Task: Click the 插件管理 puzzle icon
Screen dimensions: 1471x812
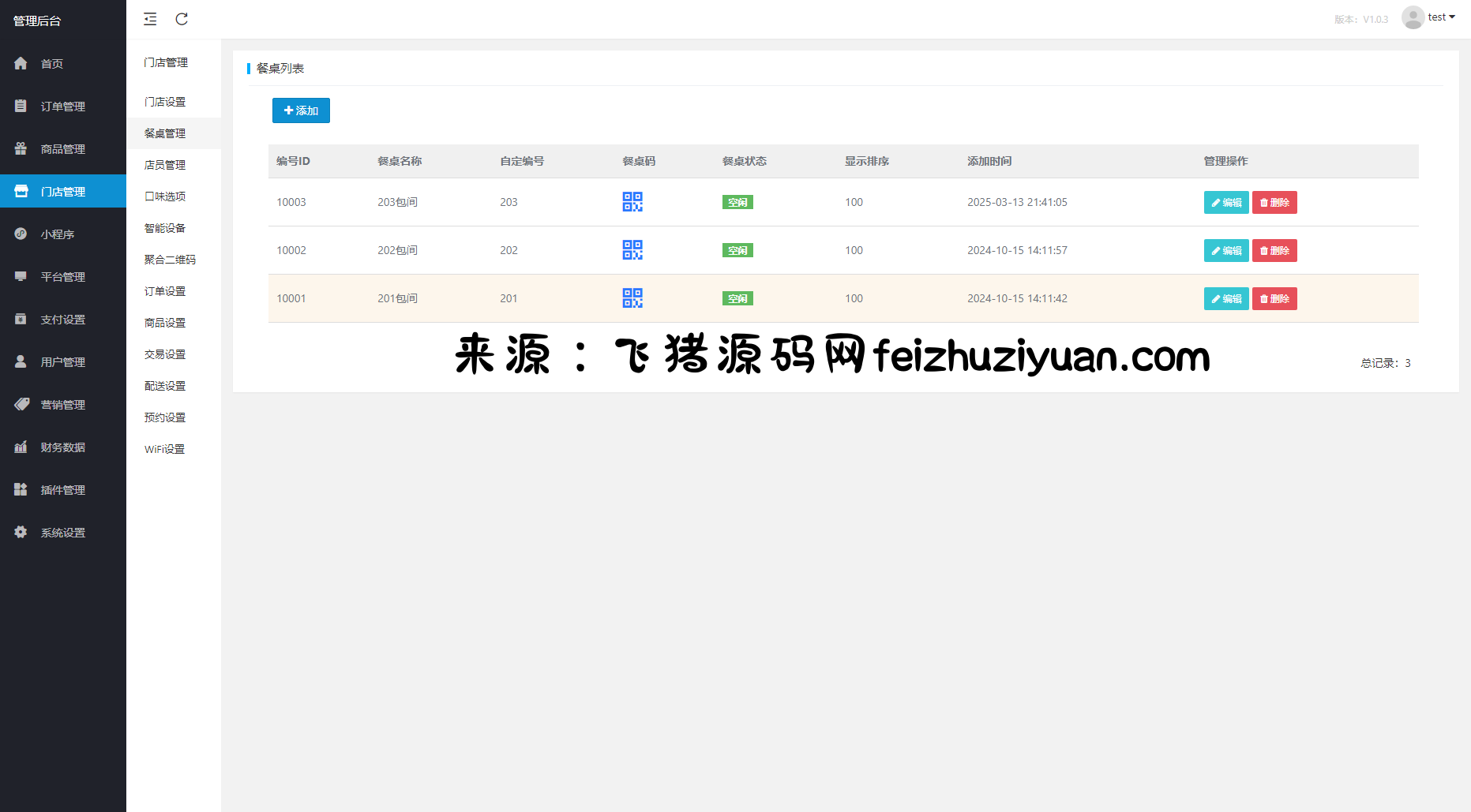Action: pos(21,490)
